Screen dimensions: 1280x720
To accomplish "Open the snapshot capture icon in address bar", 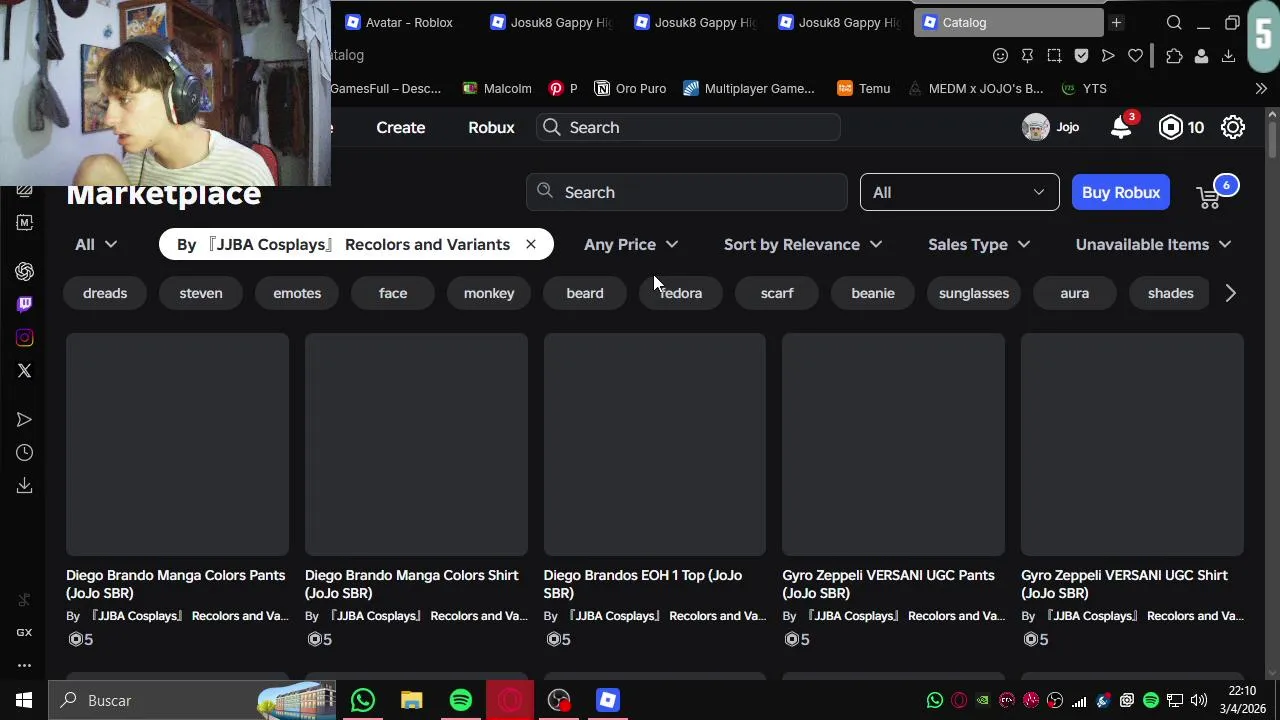I will click(1054, 56).
